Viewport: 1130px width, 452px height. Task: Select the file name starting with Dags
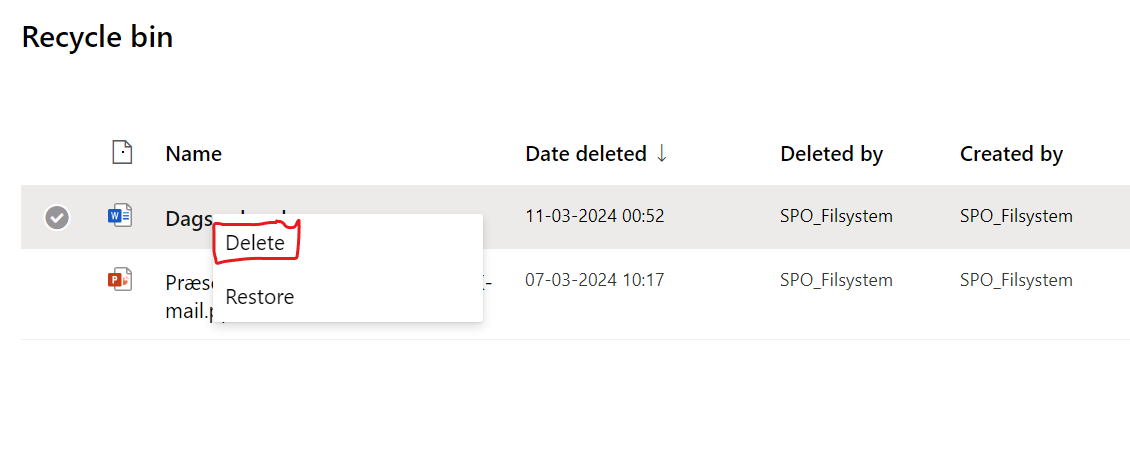189,216
